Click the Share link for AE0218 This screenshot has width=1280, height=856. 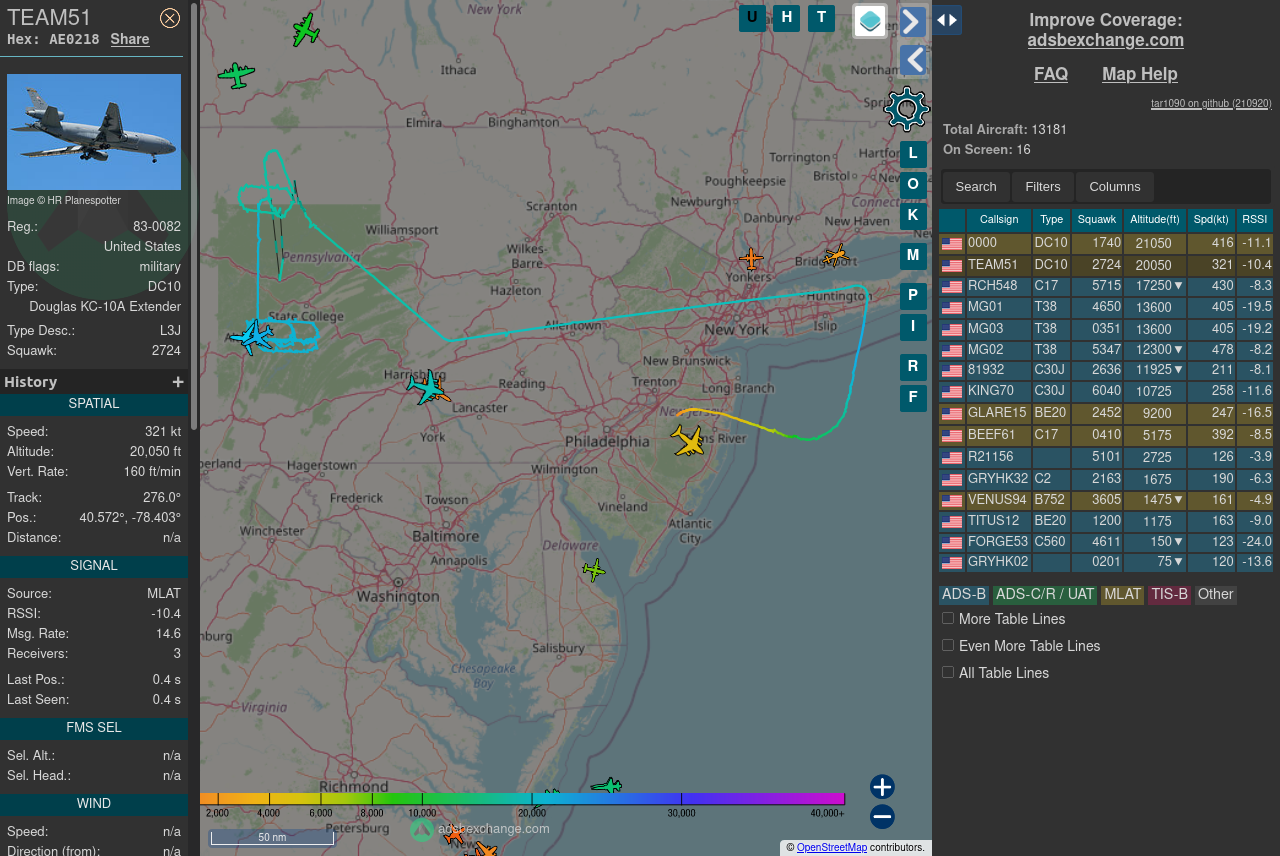[130, 39]
